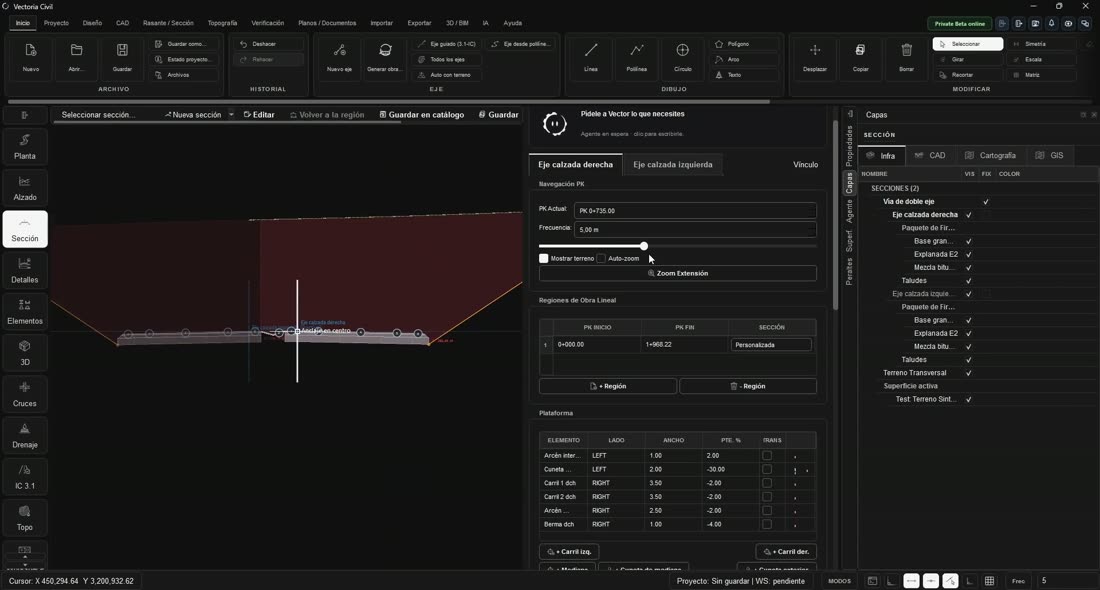Screen dimensions: 1100x590
Task: Click the Vector agent face icon
Action: click(554, 123)
